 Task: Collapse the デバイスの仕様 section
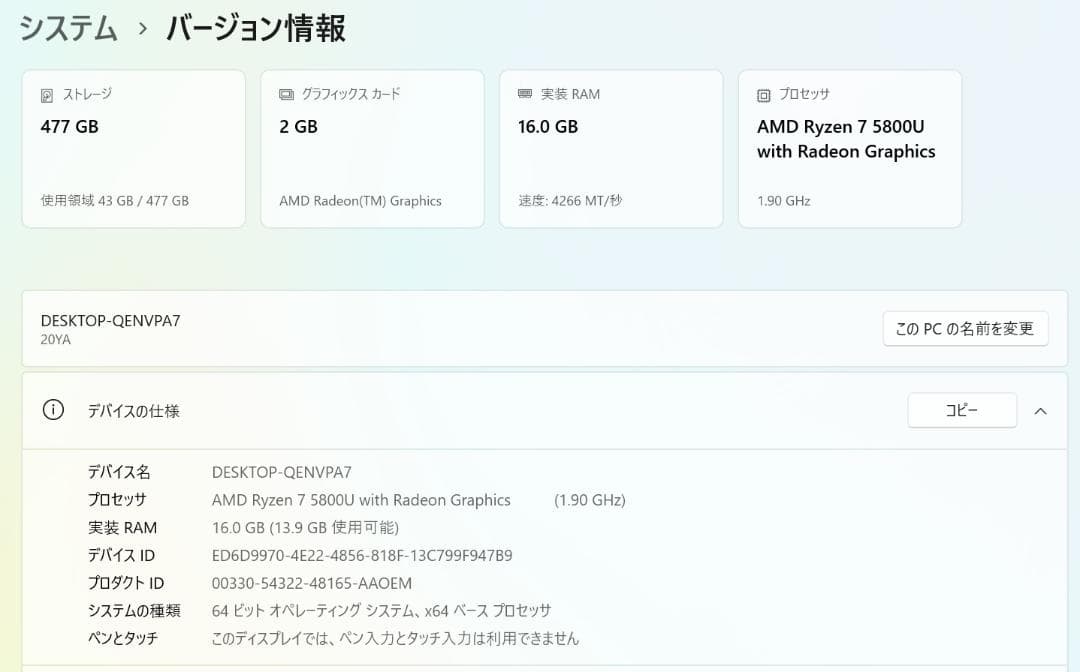click(1040, 410)
